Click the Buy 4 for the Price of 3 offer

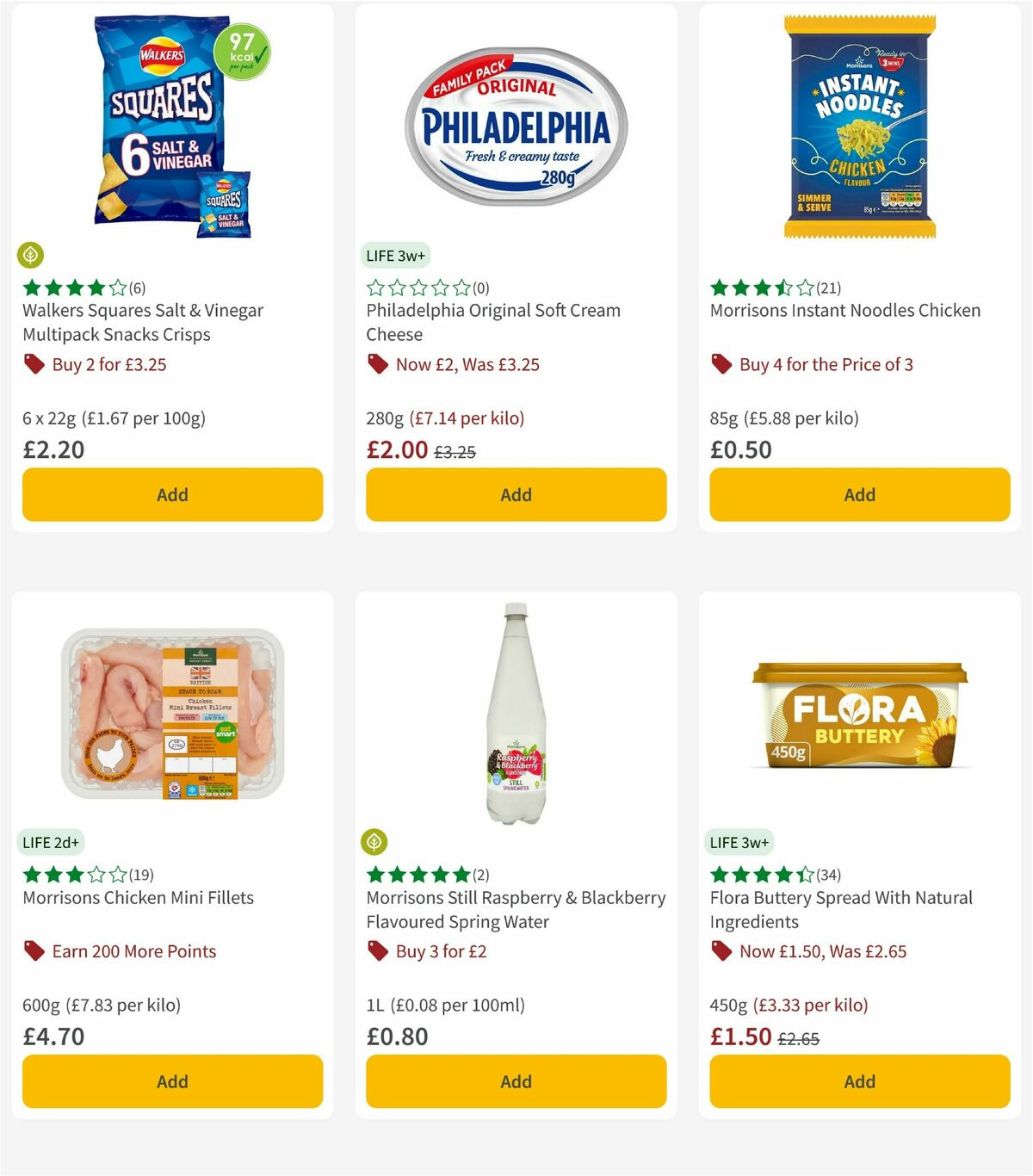pos(827,364)
